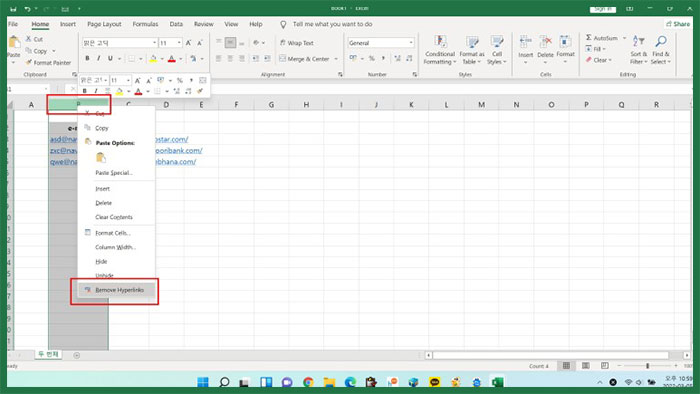Click the Sign in button
Image resolution: width=700 pixels, height=394 pixels.
click(x=603, y=9)
